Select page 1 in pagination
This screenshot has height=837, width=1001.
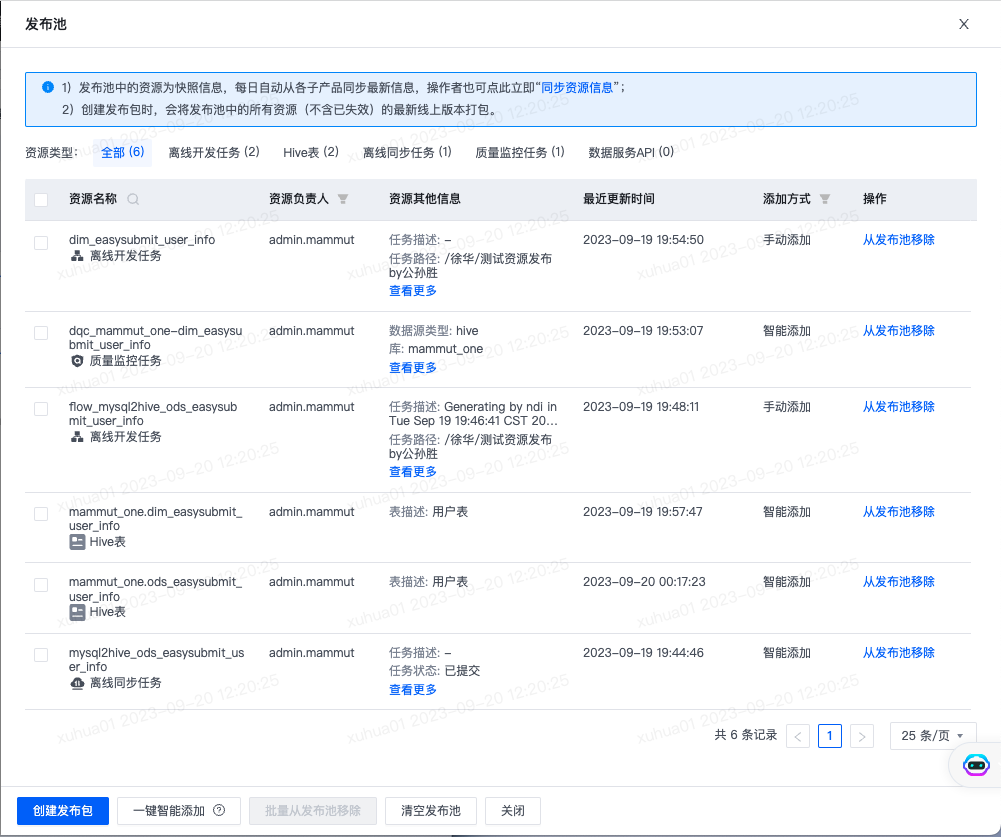830,736
